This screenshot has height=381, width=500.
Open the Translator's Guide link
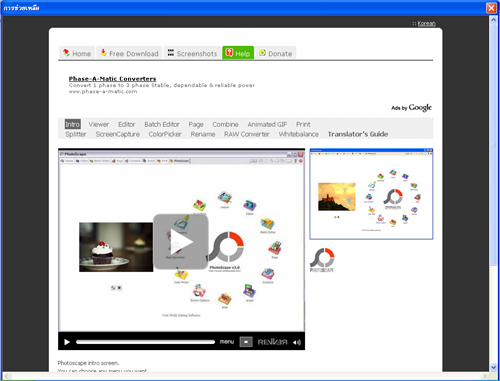358,134
